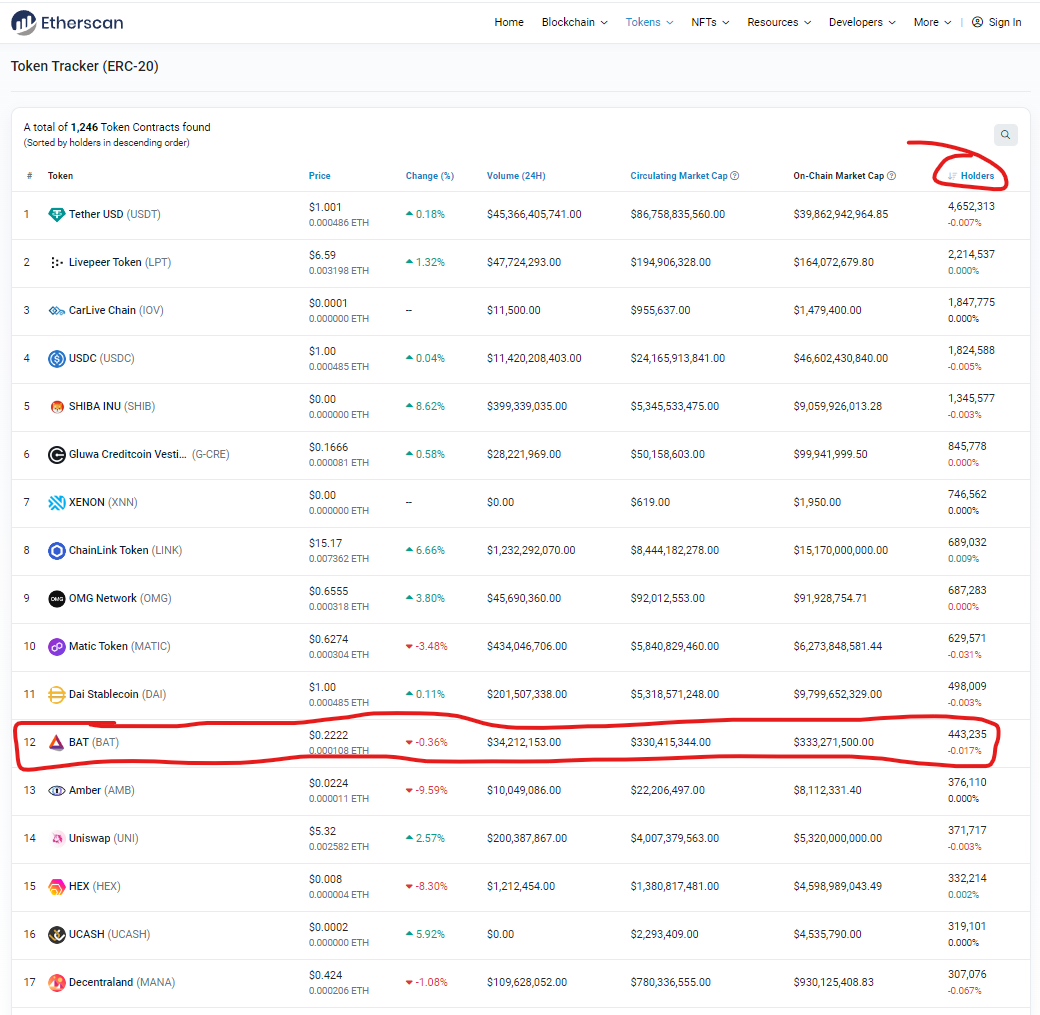The image size is (1040, 1015).
Task: Sort by Circulating Market Cap column
Action: (679, 176)
